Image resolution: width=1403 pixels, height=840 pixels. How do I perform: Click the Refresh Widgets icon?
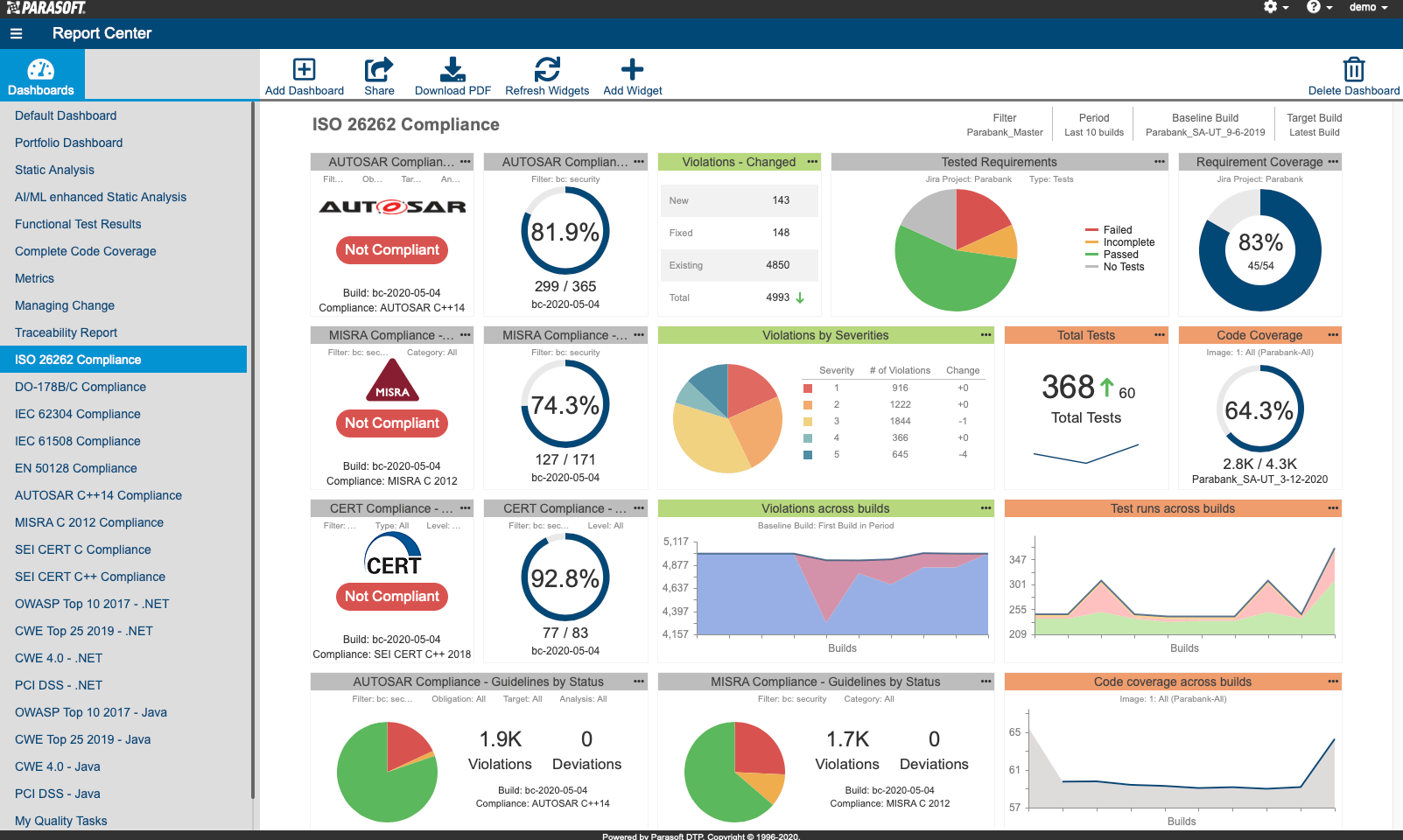(x=547, y=69)
